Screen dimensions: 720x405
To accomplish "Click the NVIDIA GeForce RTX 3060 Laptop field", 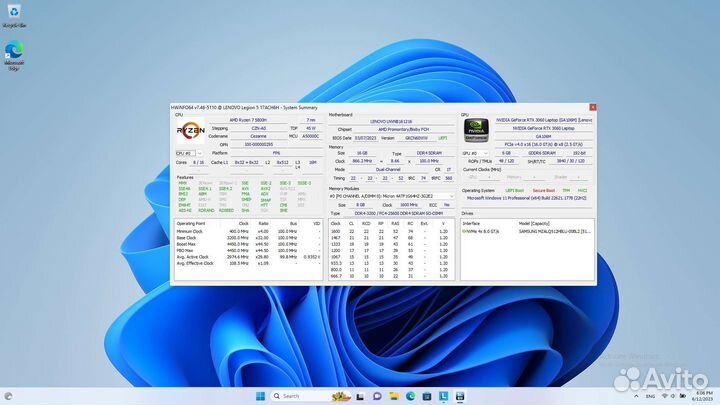I will [x=544, y=129].
